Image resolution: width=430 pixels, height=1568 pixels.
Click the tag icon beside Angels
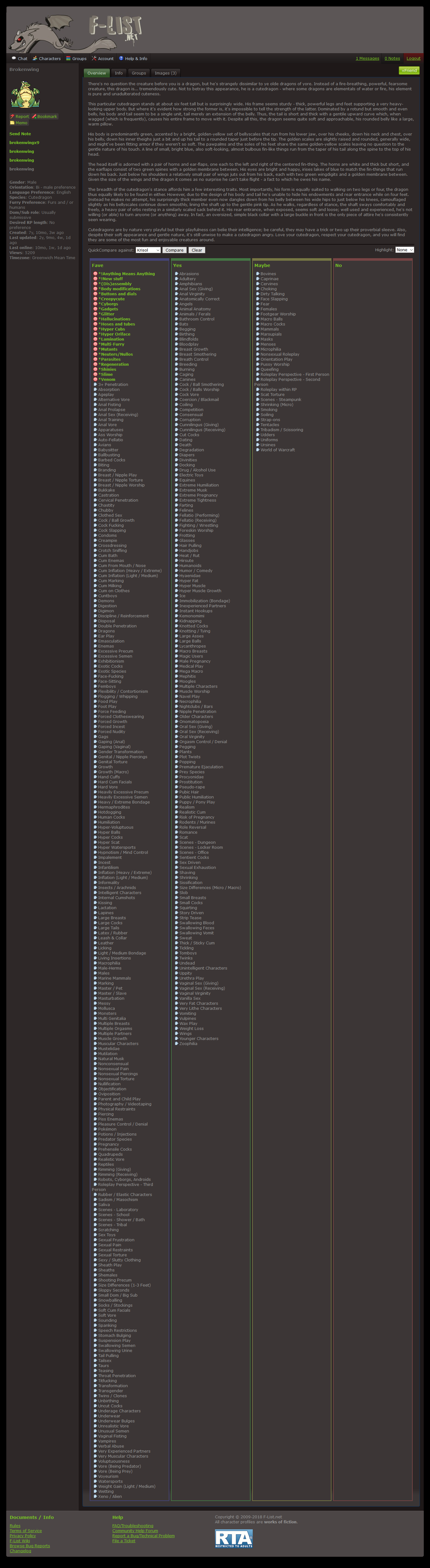click(x=177, y=304)
